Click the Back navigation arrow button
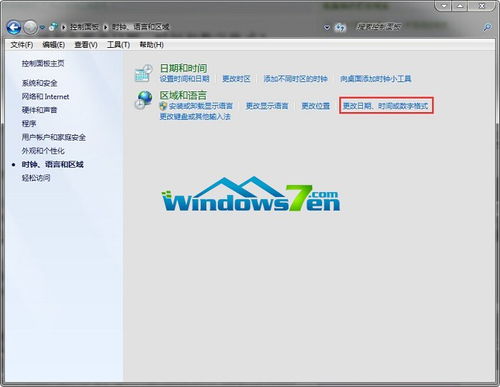The height and width of the screenshot is (387, 500). [x=14, y=27]
